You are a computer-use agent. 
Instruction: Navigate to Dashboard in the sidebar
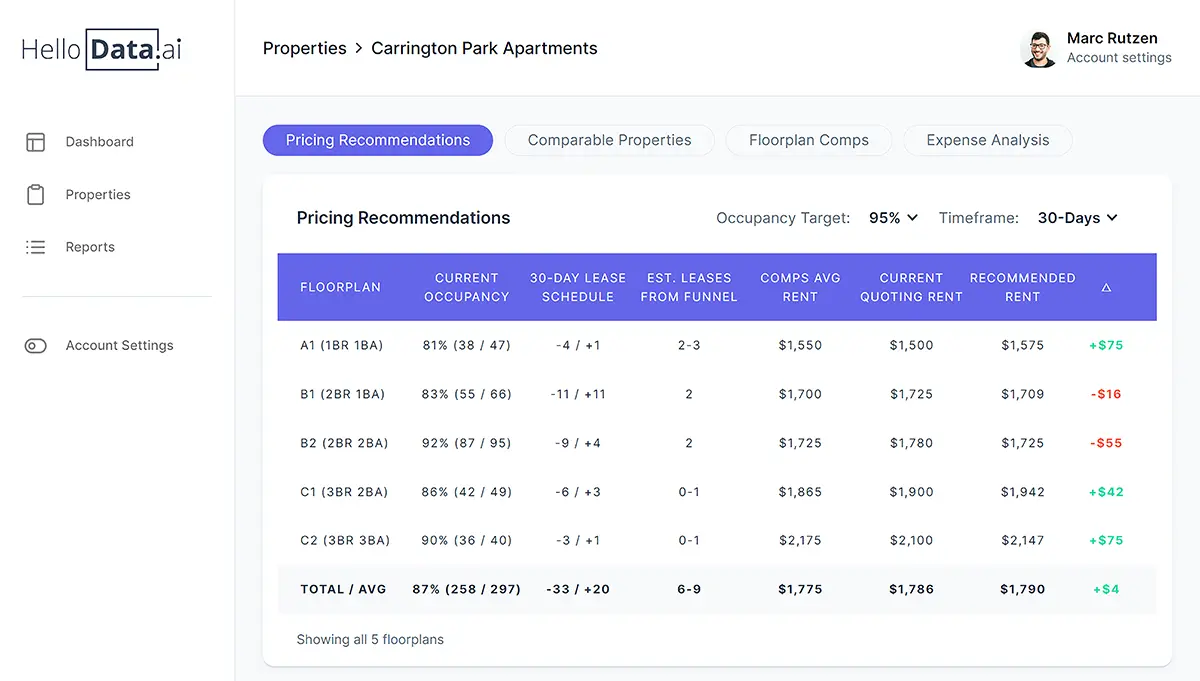(x=99, y=142)
